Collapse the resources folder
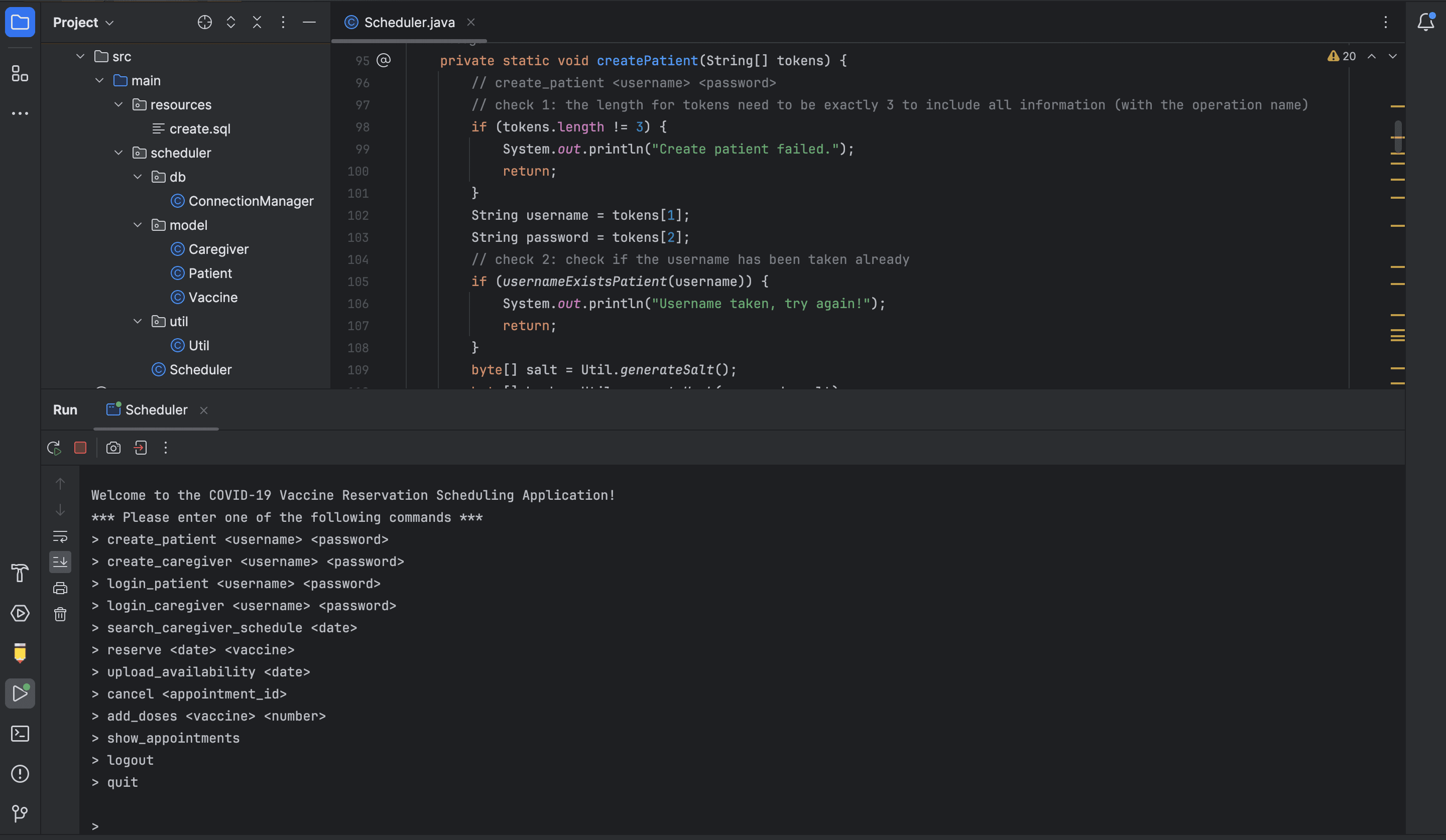 118,105
